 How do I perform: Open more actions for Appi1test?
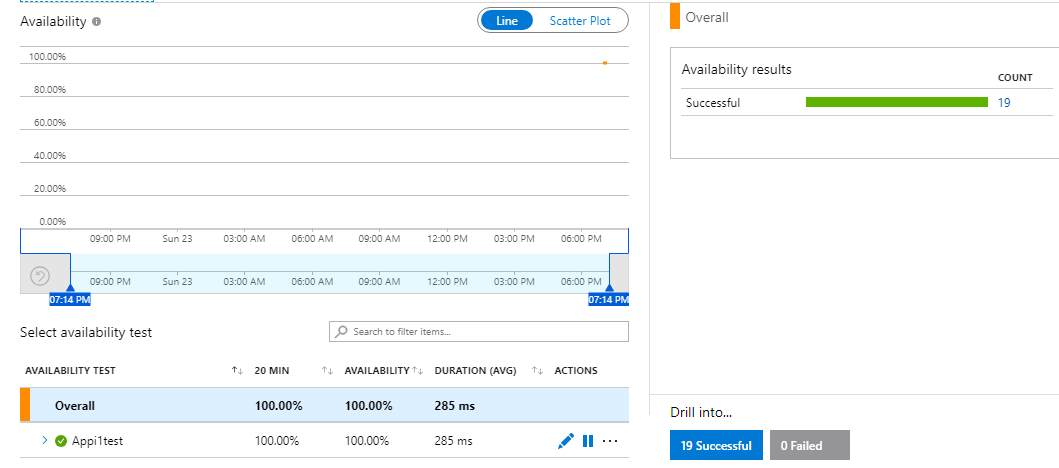[x=610, y=441]
